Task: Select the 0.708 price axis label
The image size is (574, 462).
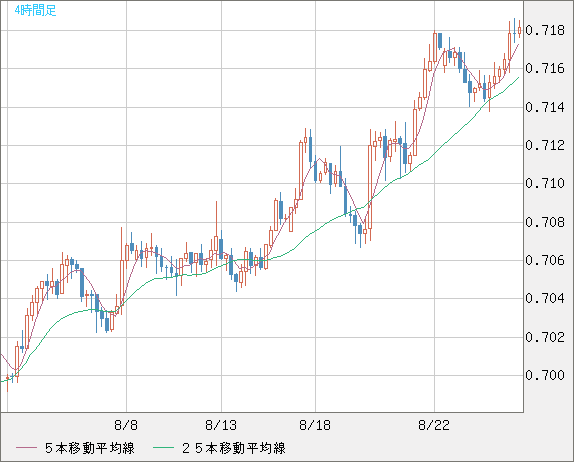Action: point(545,222)
